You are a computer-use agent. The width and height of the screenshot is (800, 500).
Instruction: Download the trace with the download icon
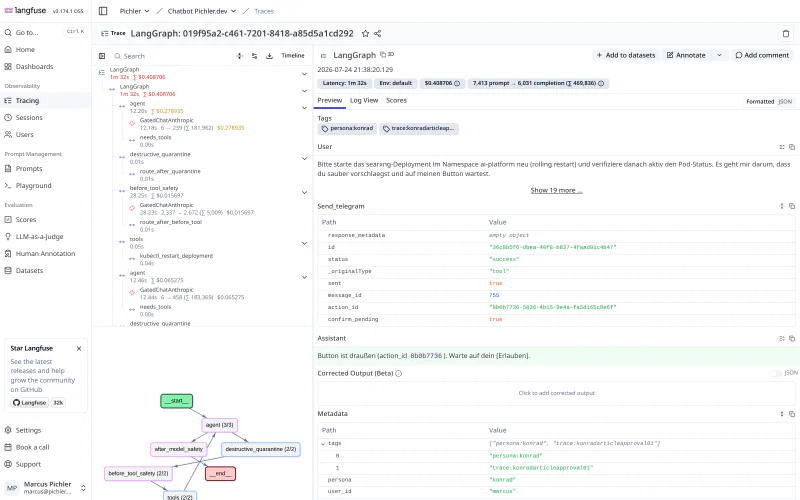(x=269, y=56)
